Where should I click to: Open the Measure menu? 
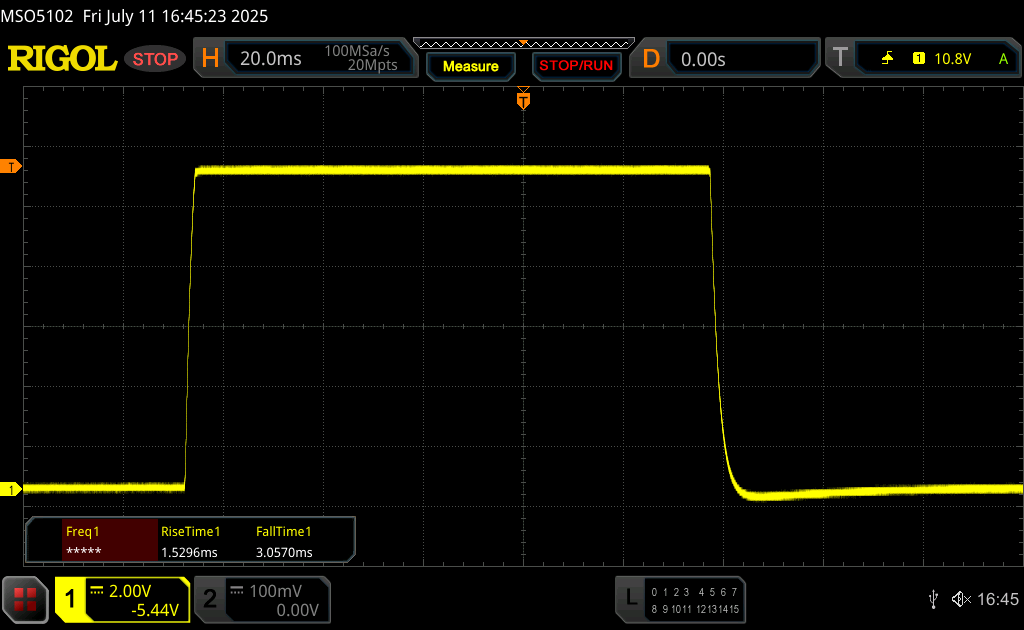[471, 67]
